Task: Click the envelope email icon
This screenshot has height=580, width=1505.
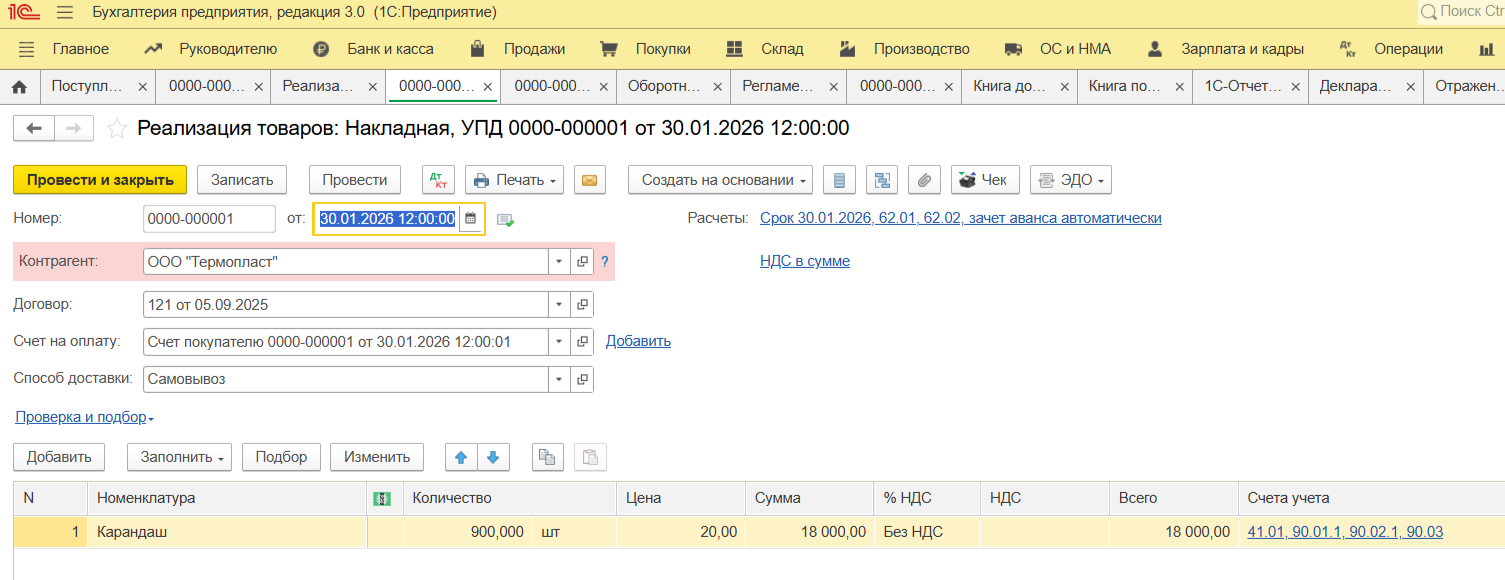Action: click(589, 180)
